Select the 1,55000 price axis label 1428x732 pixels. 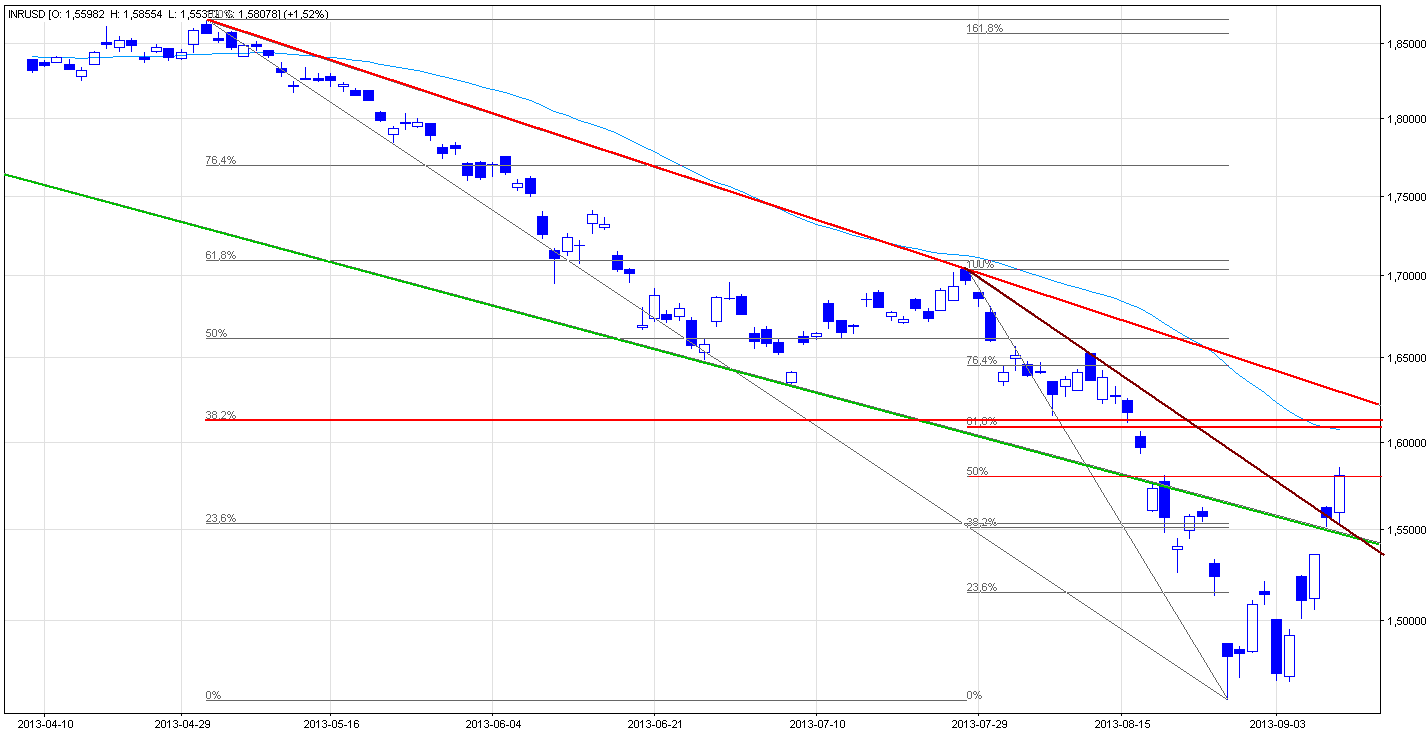(1405, 530)
